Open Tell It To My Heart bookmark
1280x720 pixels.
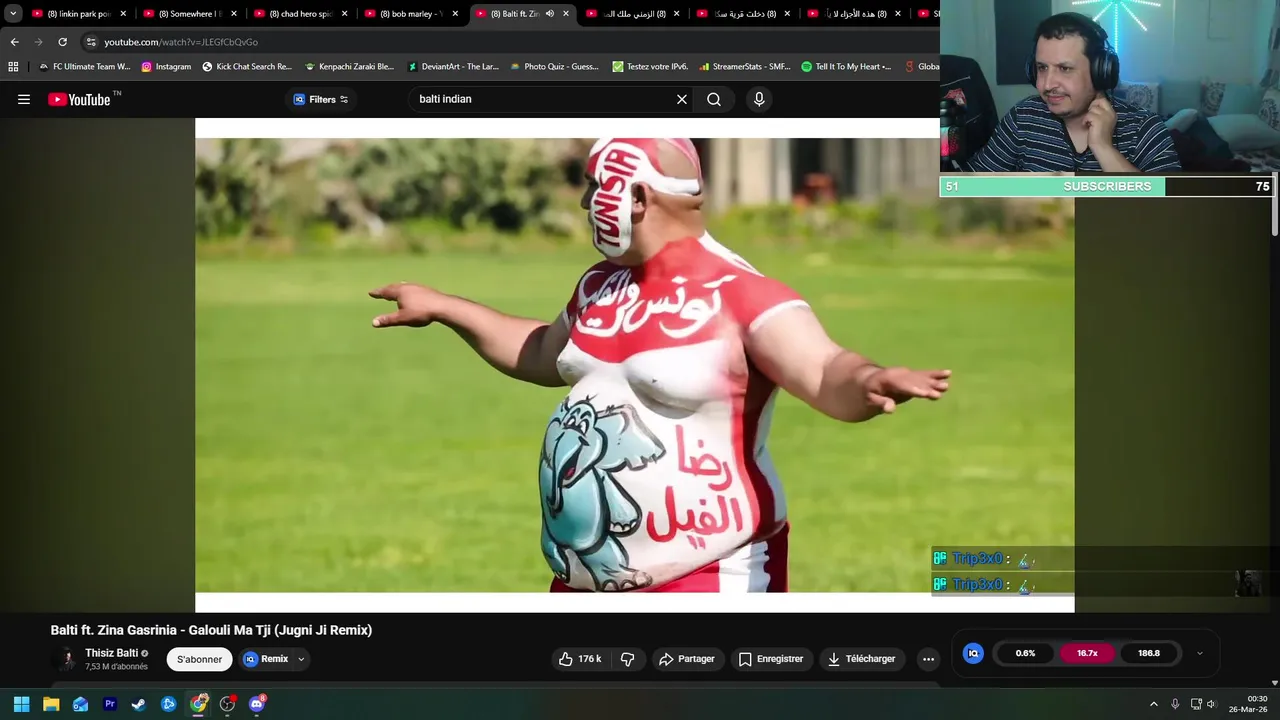point(846,67)
